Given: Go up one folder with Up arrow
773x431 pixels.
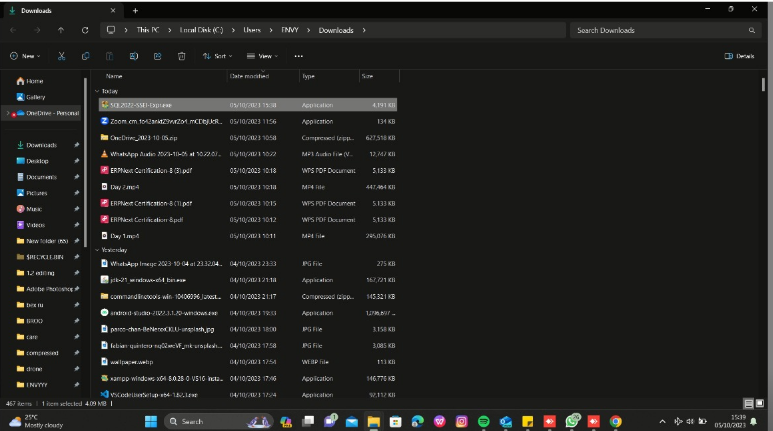Looking at the screenshot, I should click(x=61, y=30).
